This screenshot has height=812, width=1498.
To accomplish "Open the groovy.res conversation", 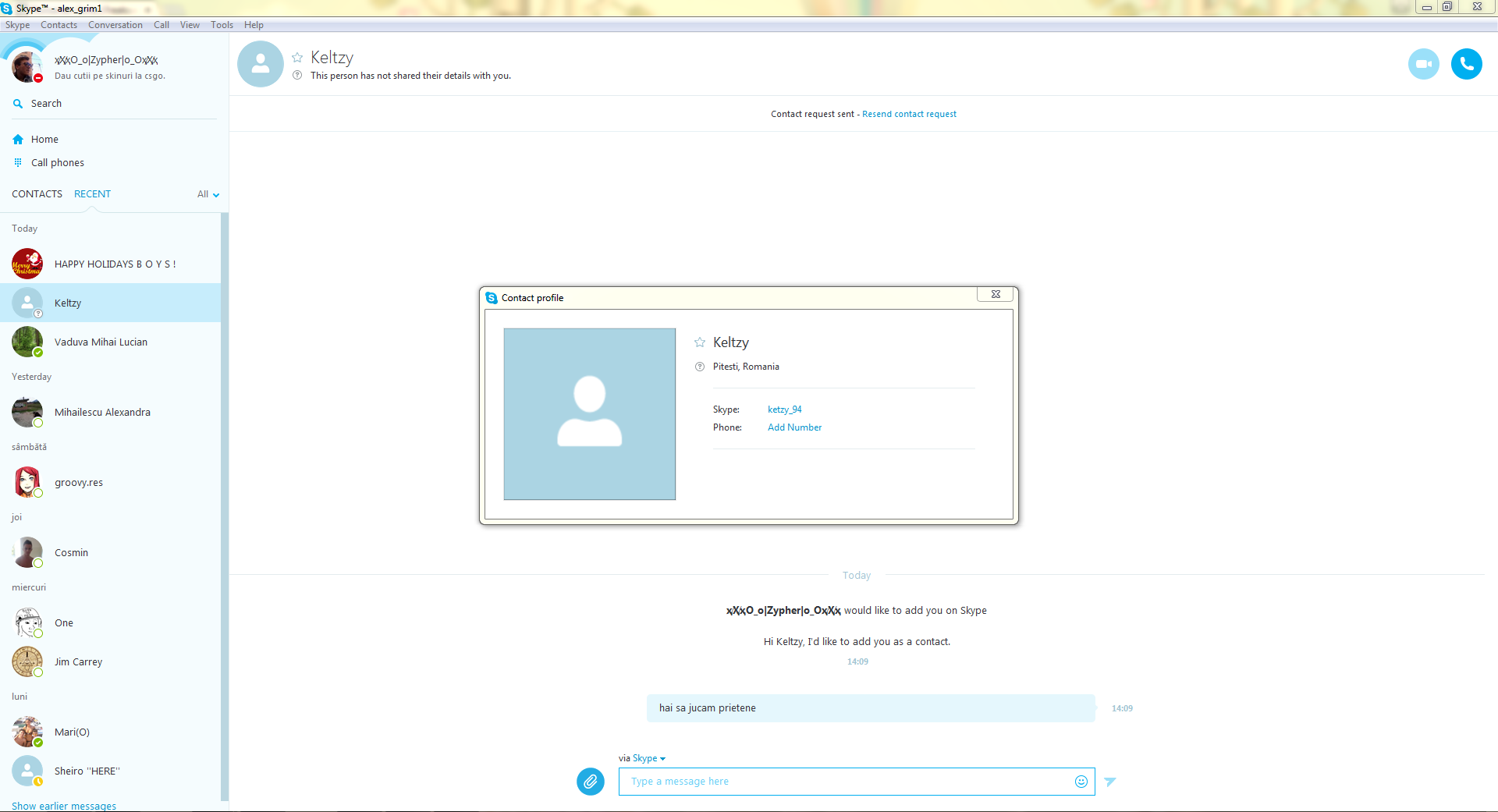I will click(110, 482).
